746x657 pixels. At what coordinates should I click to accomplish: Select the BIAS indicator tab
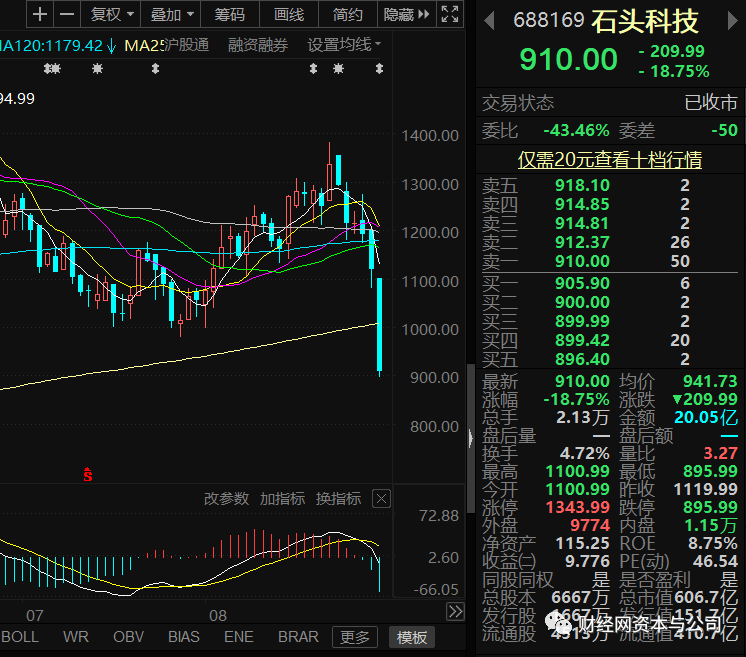(x=184, y=637)
